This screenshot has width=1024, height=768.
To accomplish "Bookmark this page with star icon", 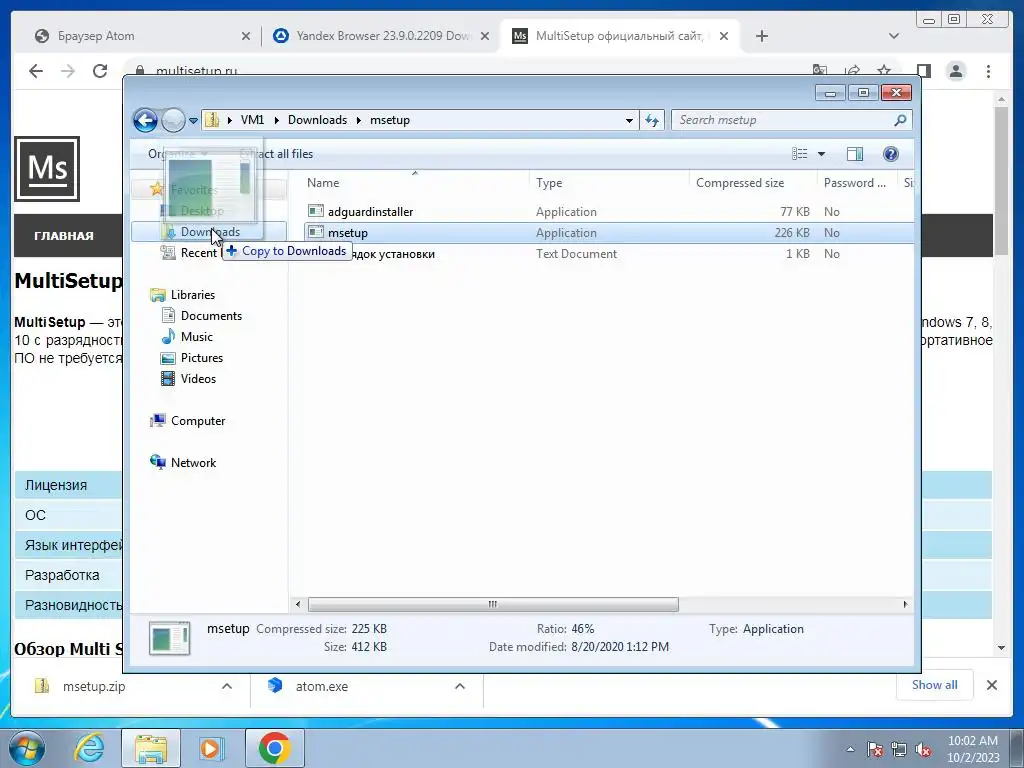I will point(884,71).
